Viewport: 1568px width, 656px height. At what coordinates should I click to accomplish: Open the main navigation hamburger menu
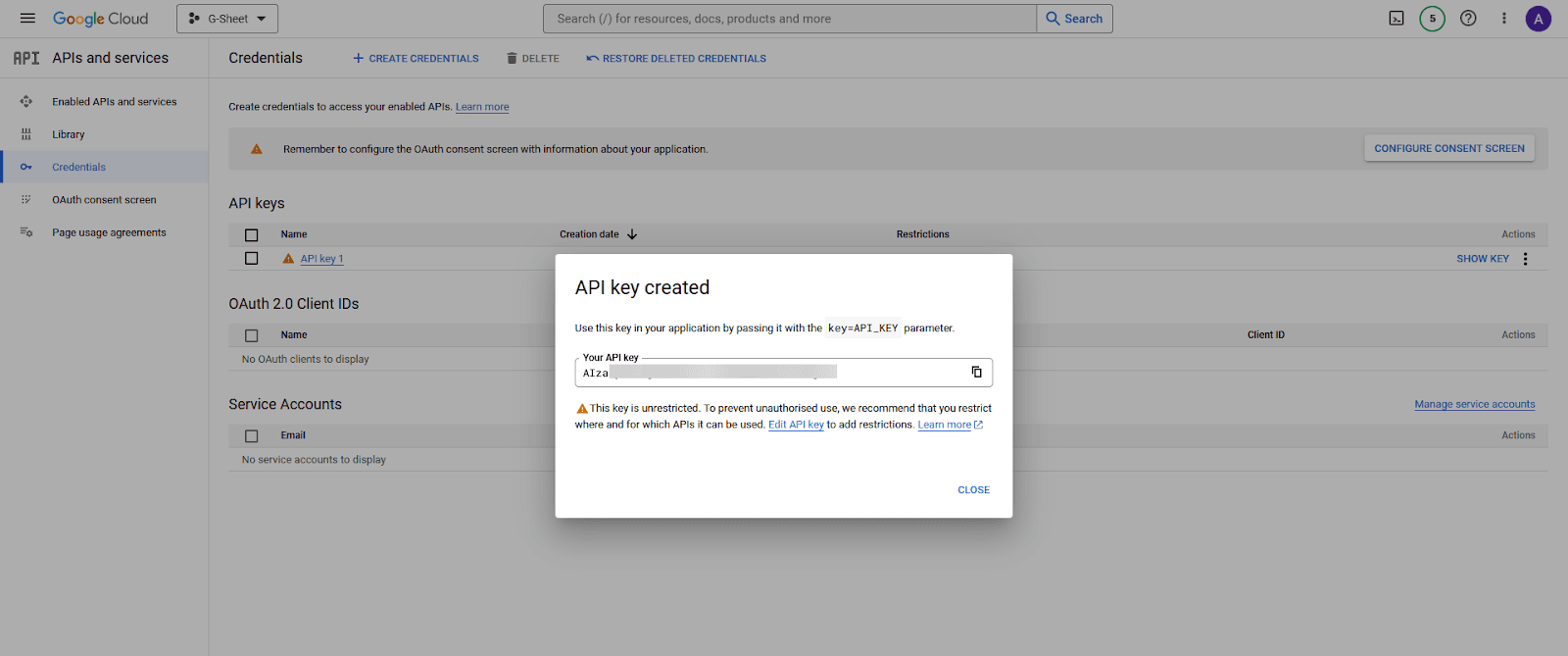(27, 19)
